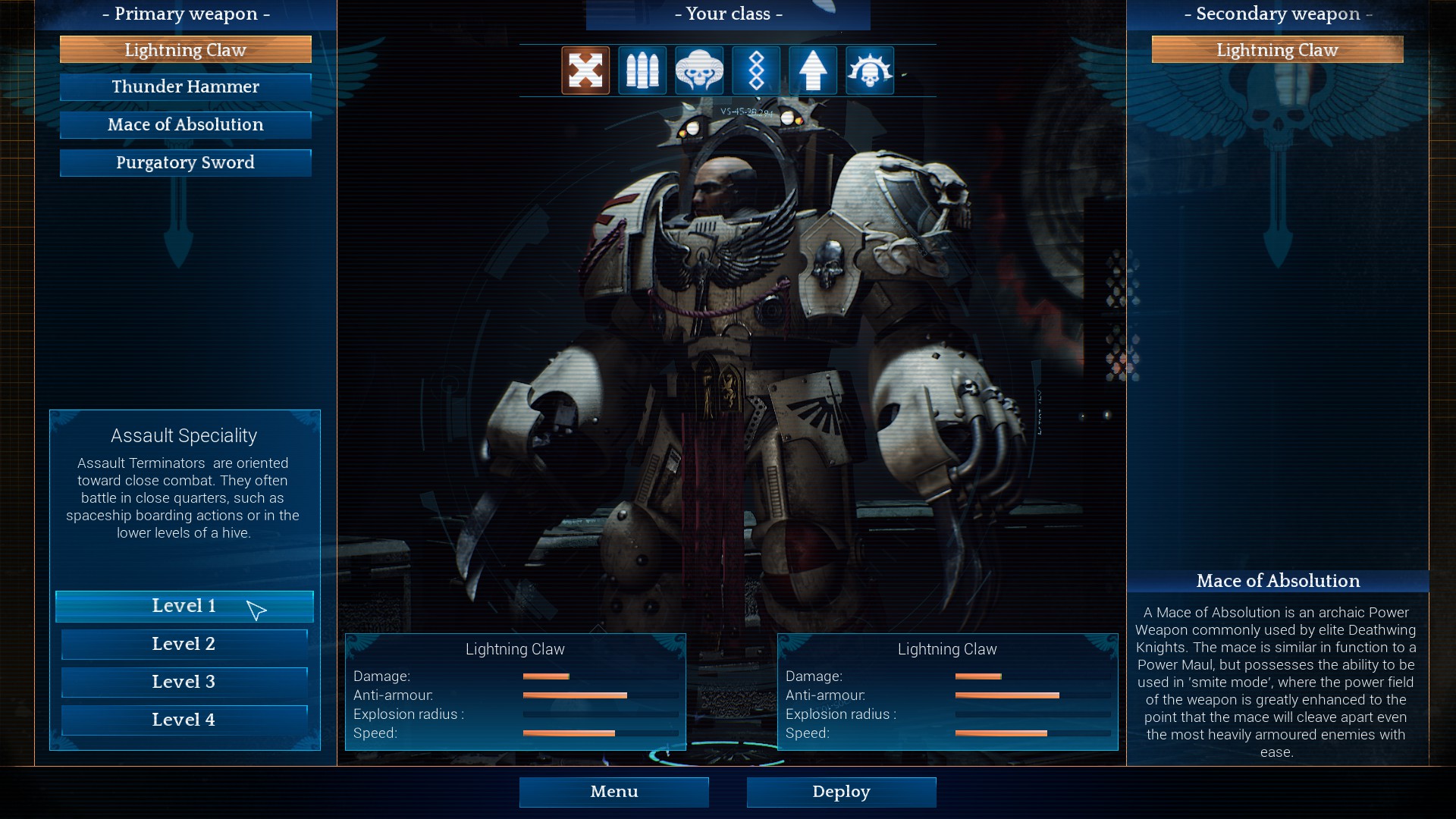Select the Ranged class icon
This screenshot has height=819, width=1456.
point(641,70)
